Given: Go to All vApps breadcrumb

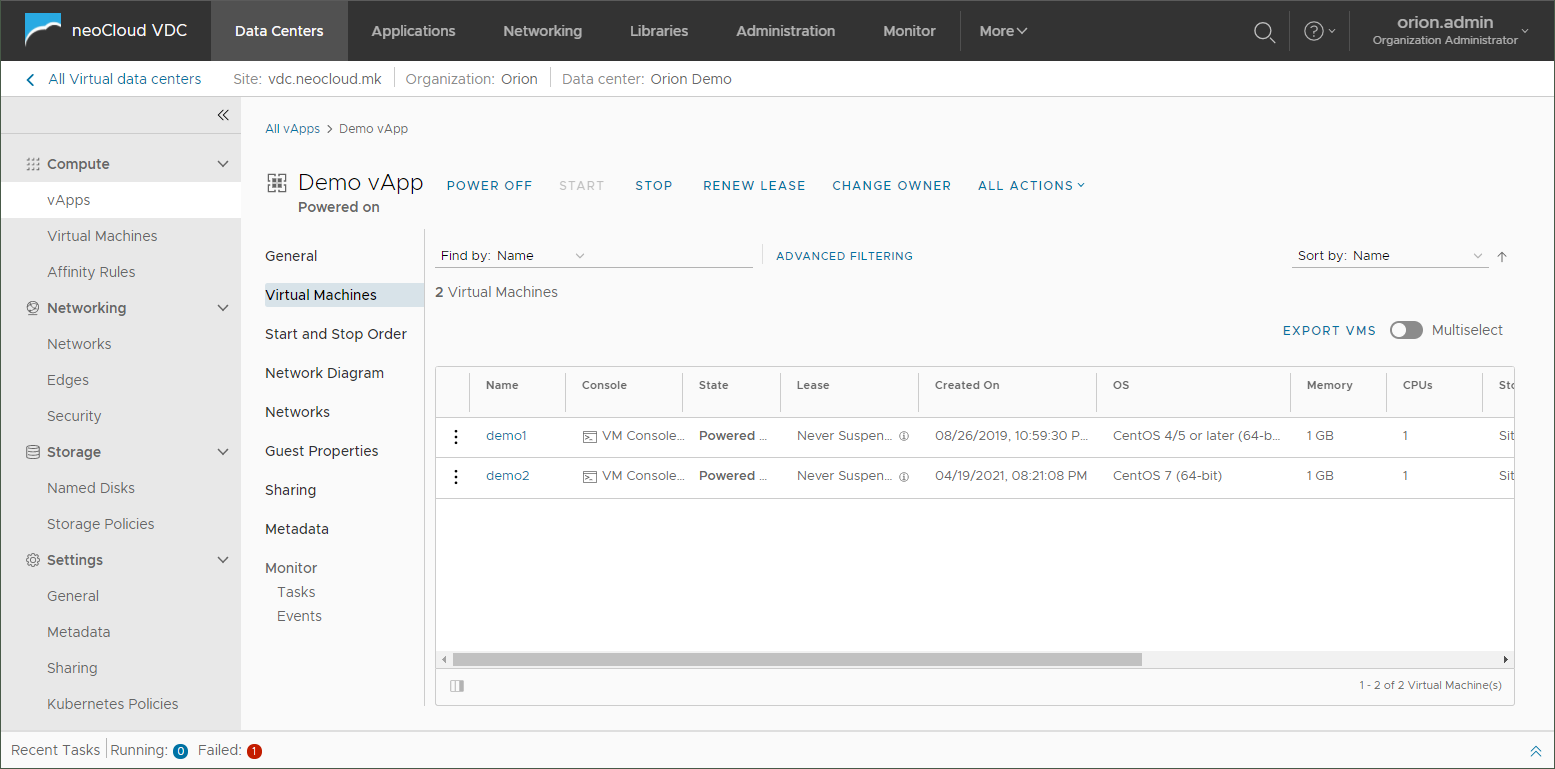Looking at the screenshot, I should [x=292, y=129].
